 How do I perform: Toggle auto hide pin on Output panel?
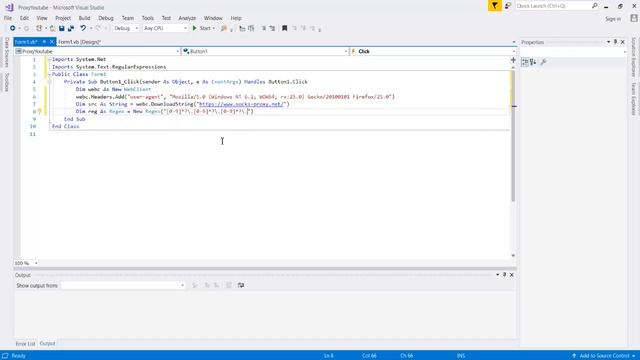(x=504, y=275)
